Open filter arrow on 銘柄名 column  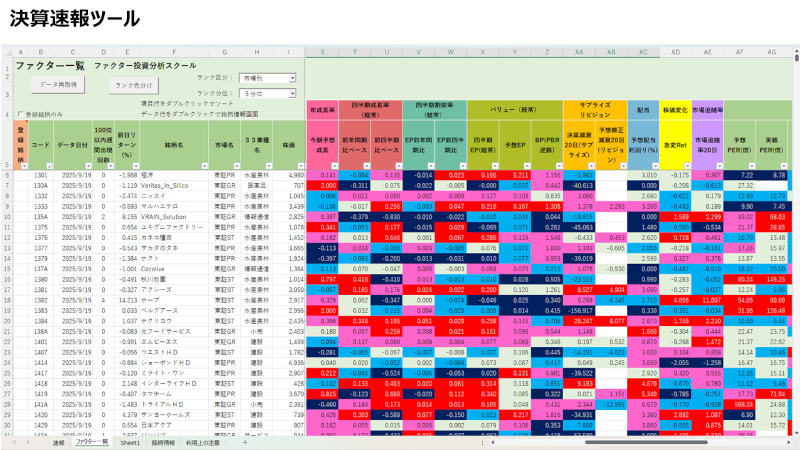206,165
